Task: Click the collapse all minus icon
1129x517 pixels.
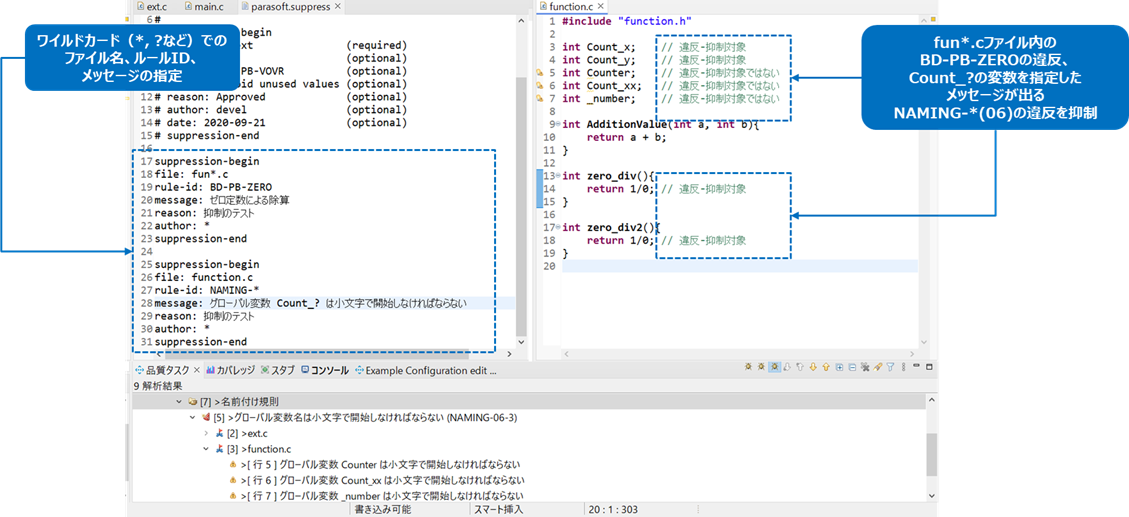Action: (x=851, y=369)
